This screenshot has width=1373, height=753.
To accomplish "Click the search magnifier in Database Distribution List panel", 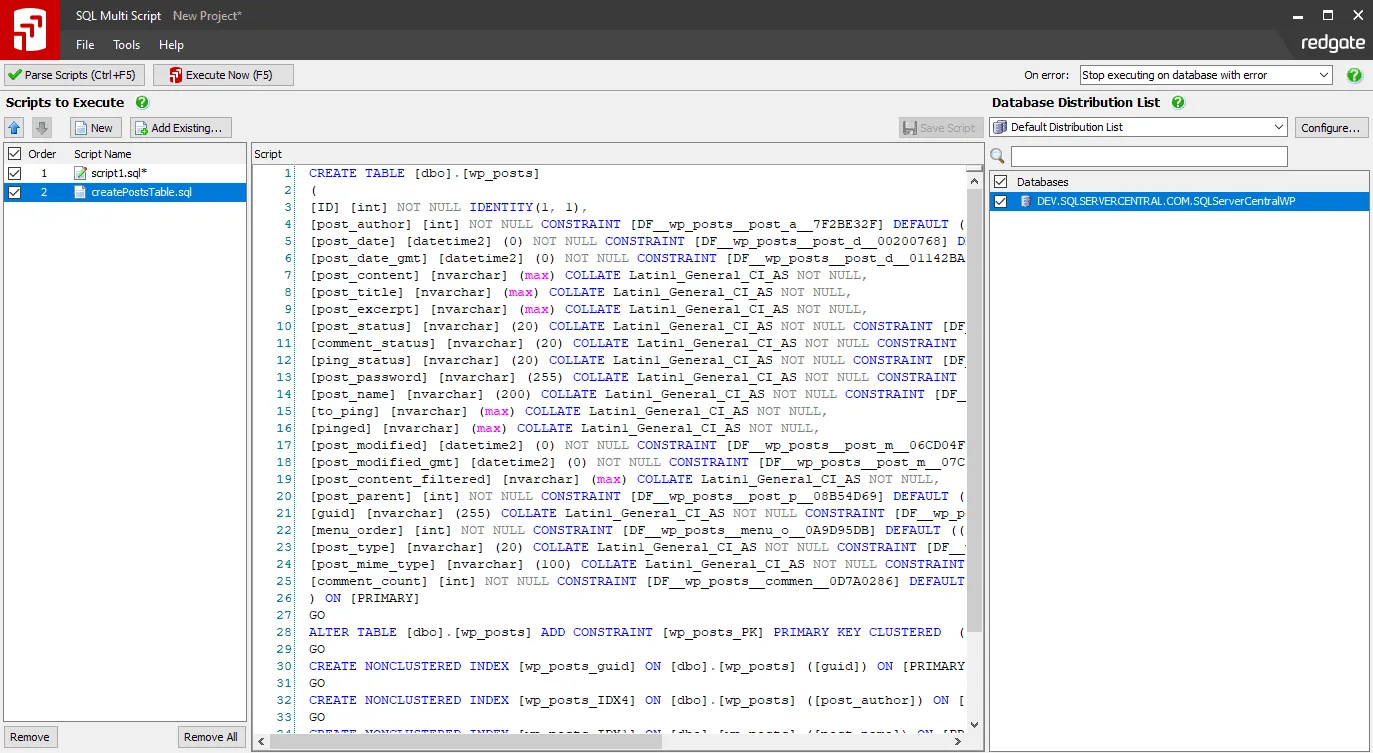I will [997, 156].
